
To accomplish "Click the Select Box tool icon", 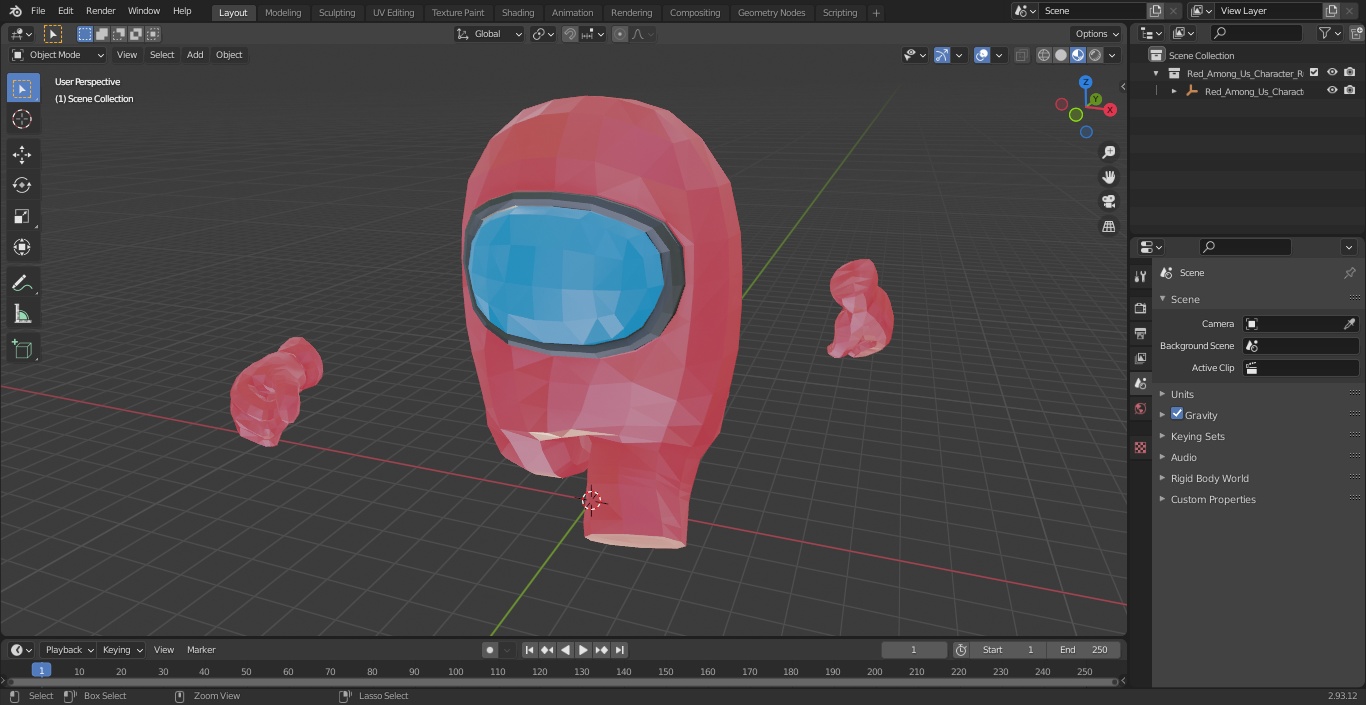I will tap(22, 88).
